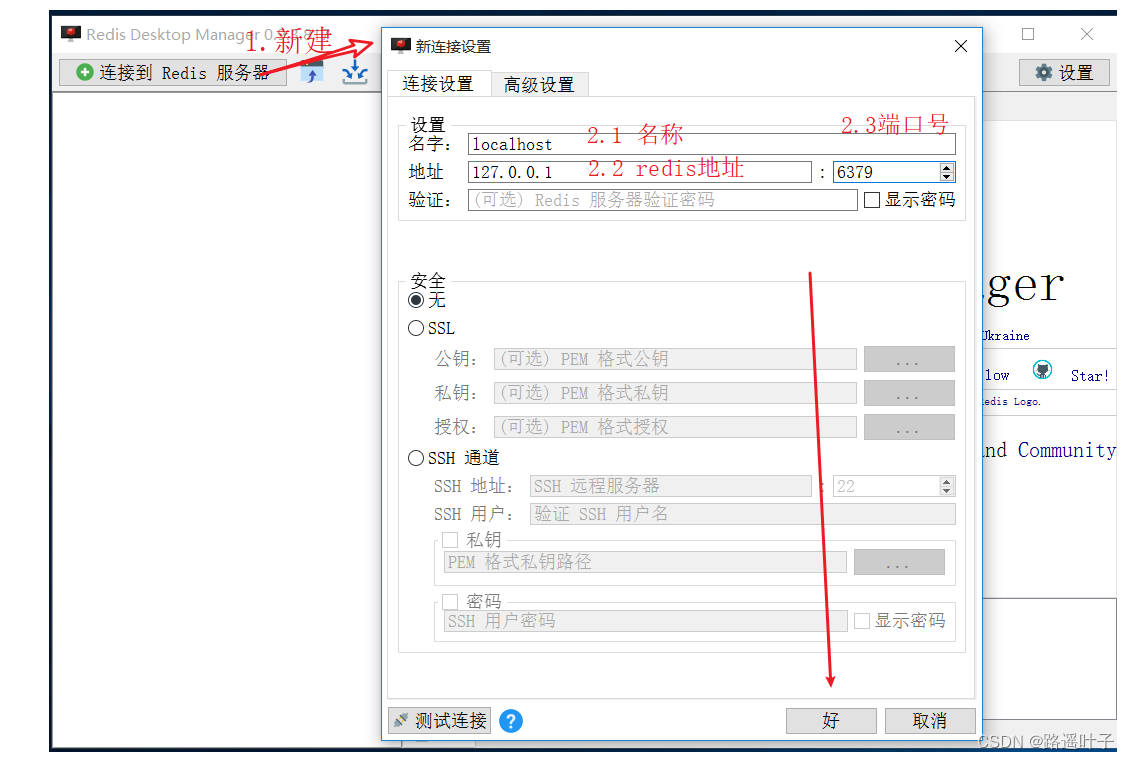
Task: Decrease the Redis port with the down stepper
Action: coord(947,177)
